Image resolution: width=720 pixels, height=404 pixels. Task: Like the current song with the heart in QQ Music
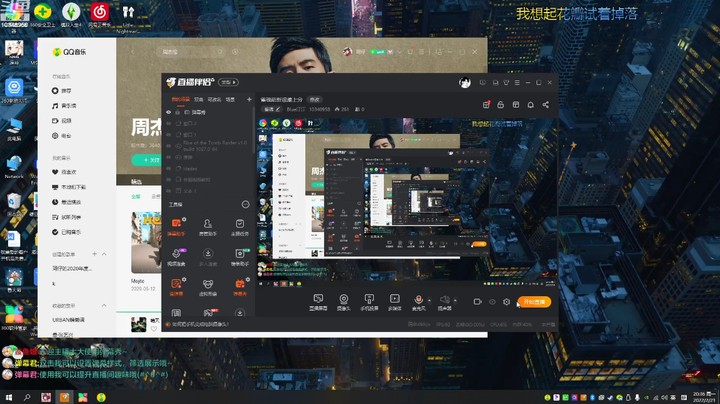154,329
